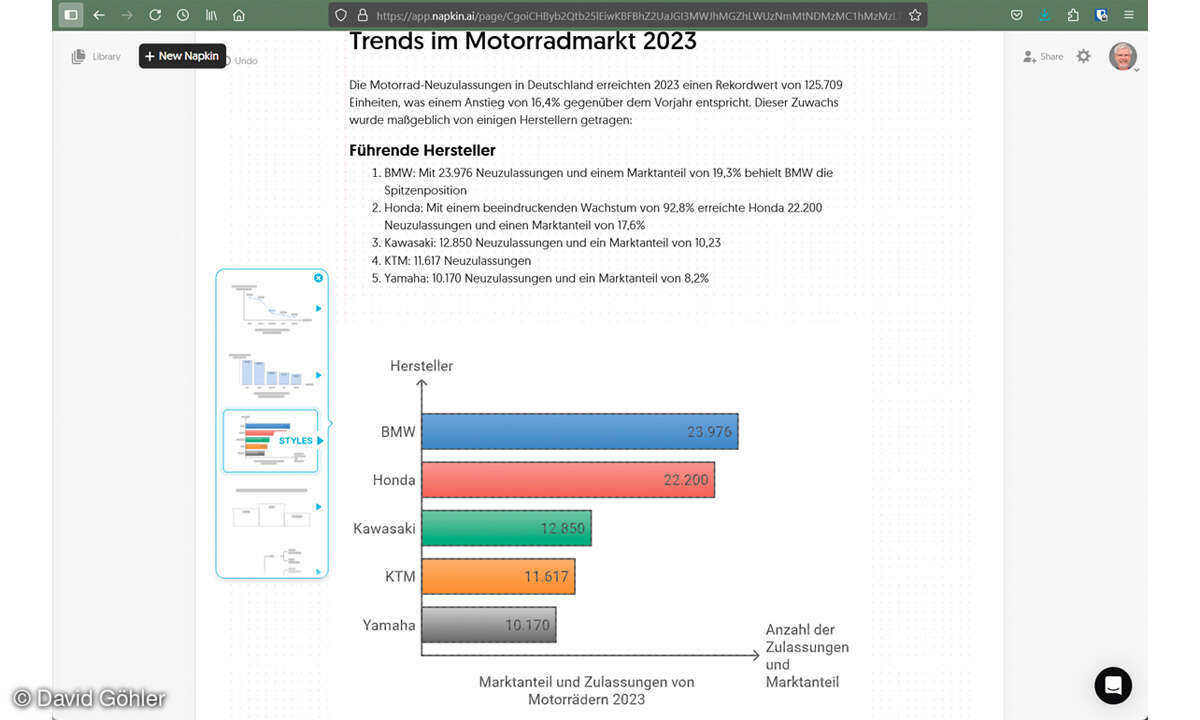
Task: Go to the browser home page icon
Action: (x=239, y=15)
